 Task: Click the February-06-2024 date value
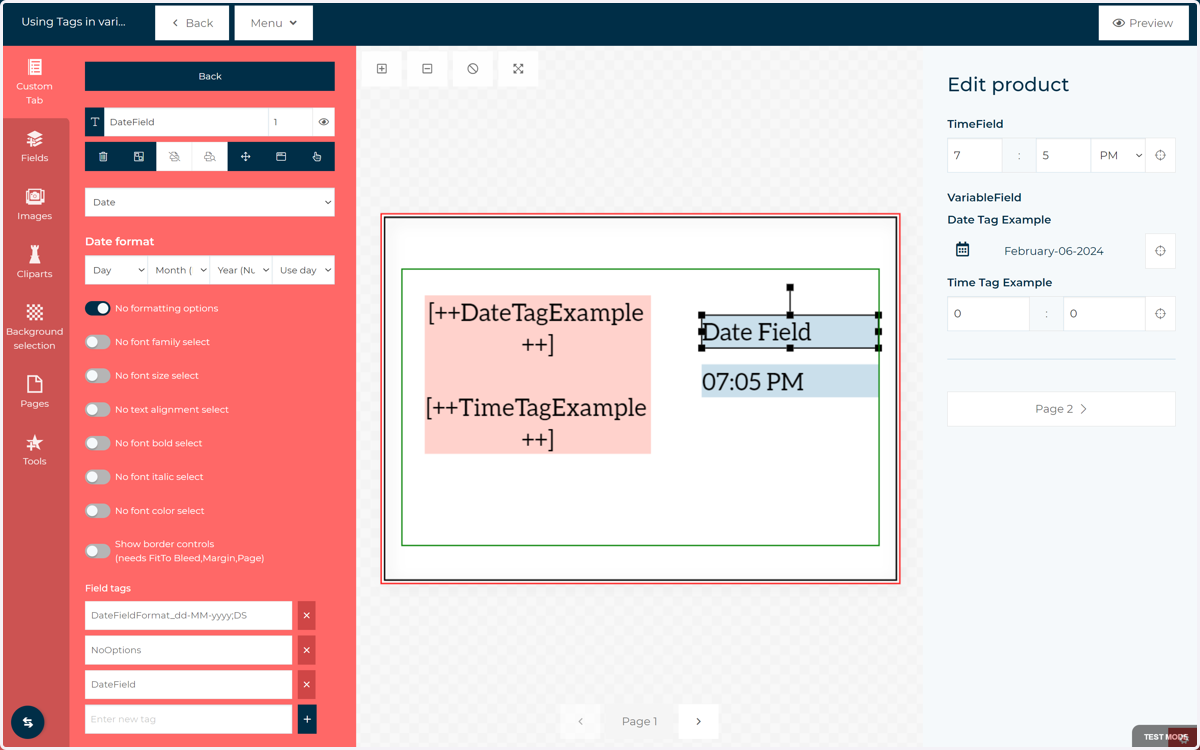(x=1053, y=251)
